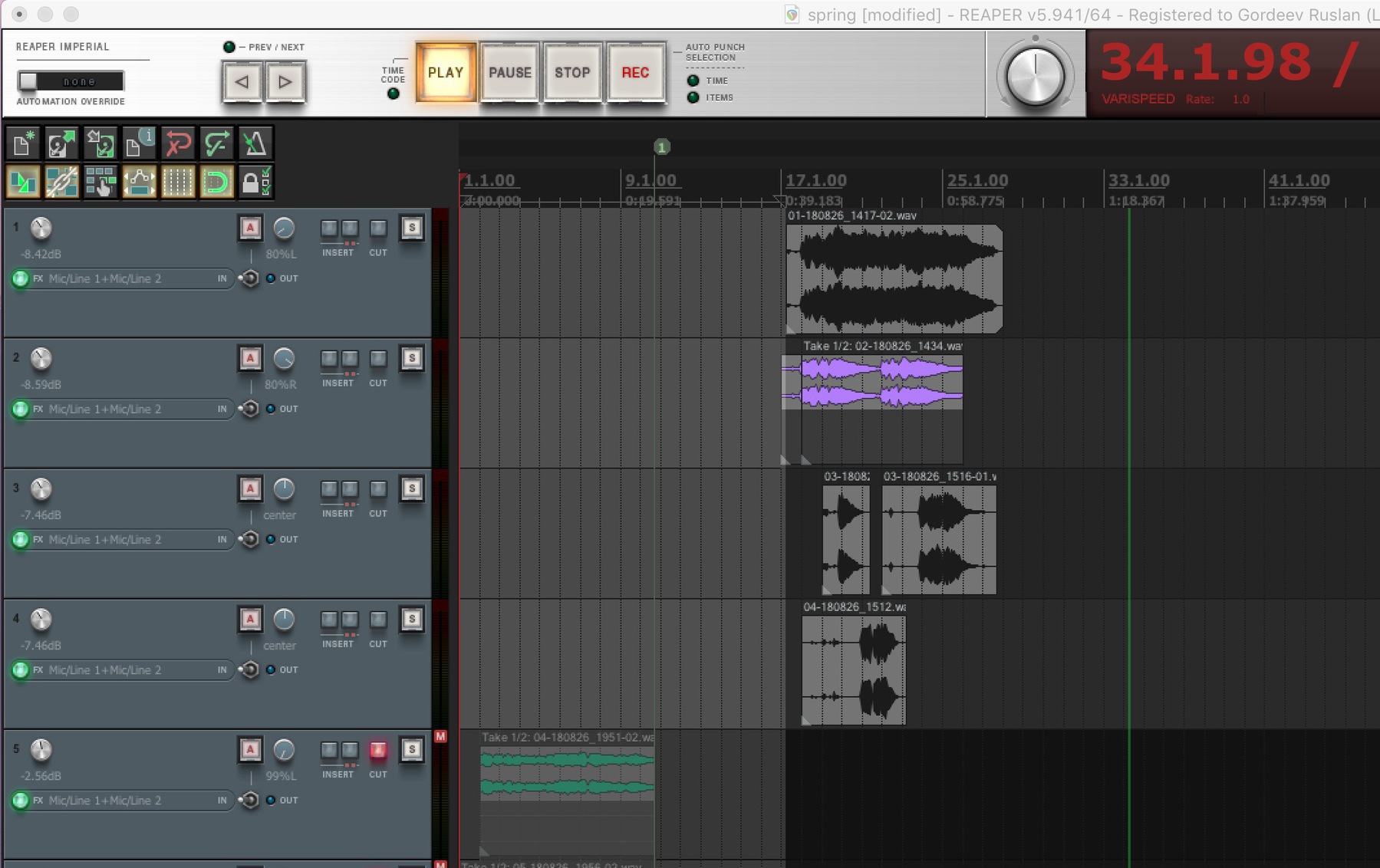
Task: Toggle snap via the magnet icon
Action: click(216, 182)
